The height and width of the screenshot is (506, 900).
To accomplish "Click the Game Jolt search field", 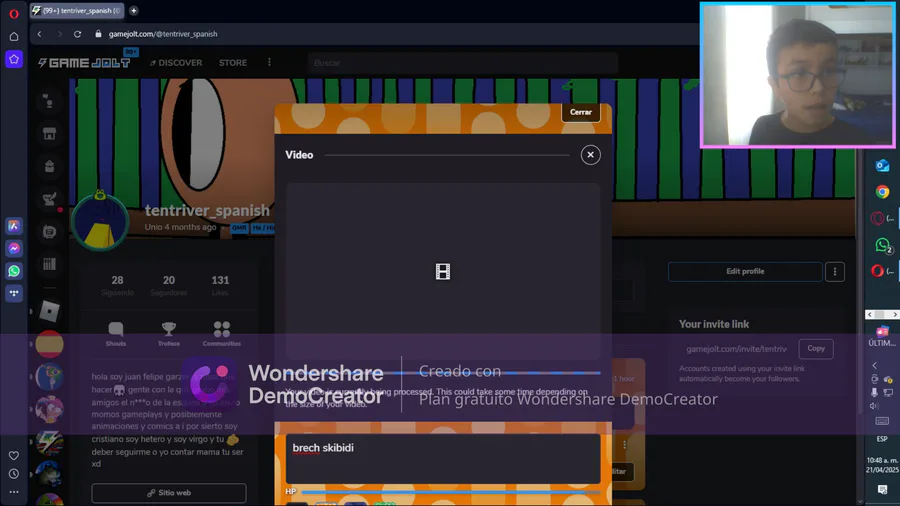I will pyautogui.click(x=463, y=63).
